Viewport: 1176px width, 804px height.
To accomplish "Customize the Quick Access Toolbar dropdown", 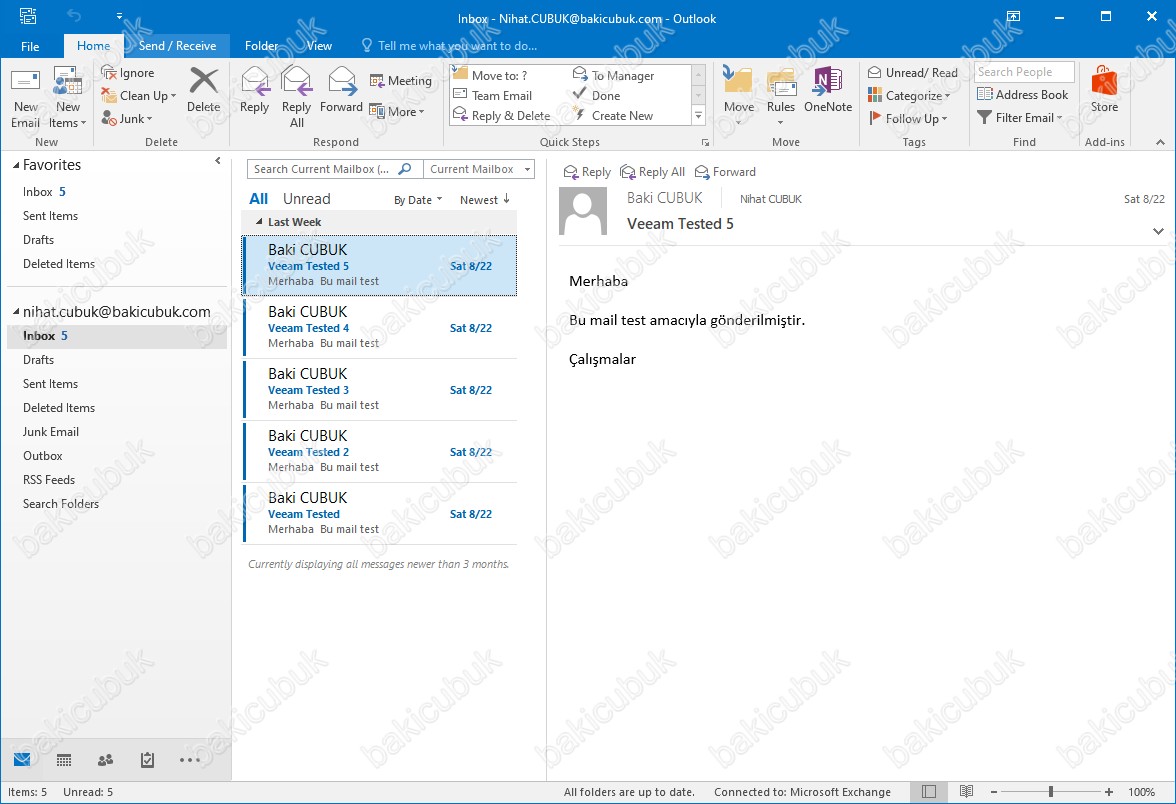I will point(119,15).
